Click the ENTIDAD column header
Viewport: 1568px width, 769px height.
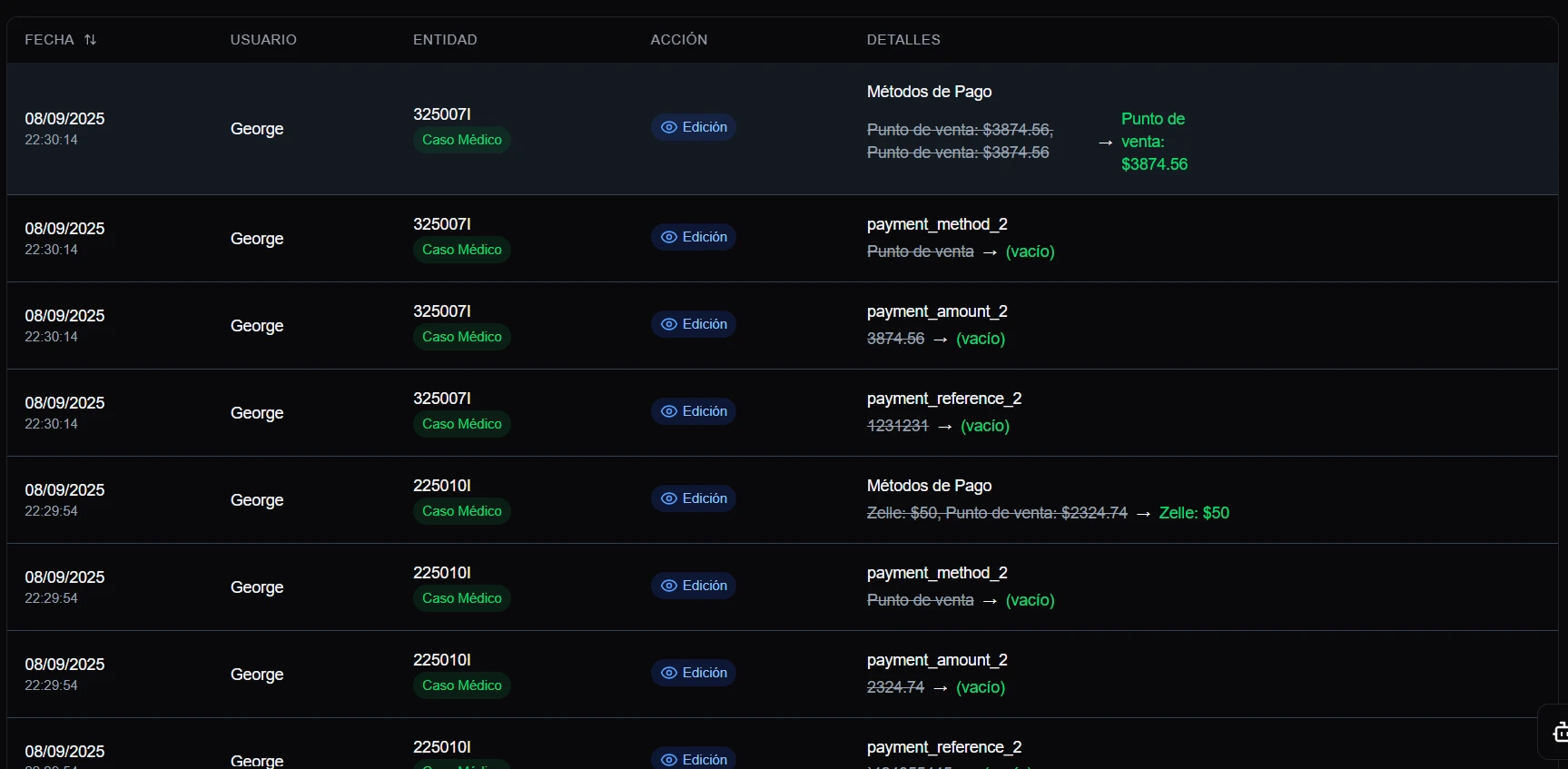[x=445, y=40]
